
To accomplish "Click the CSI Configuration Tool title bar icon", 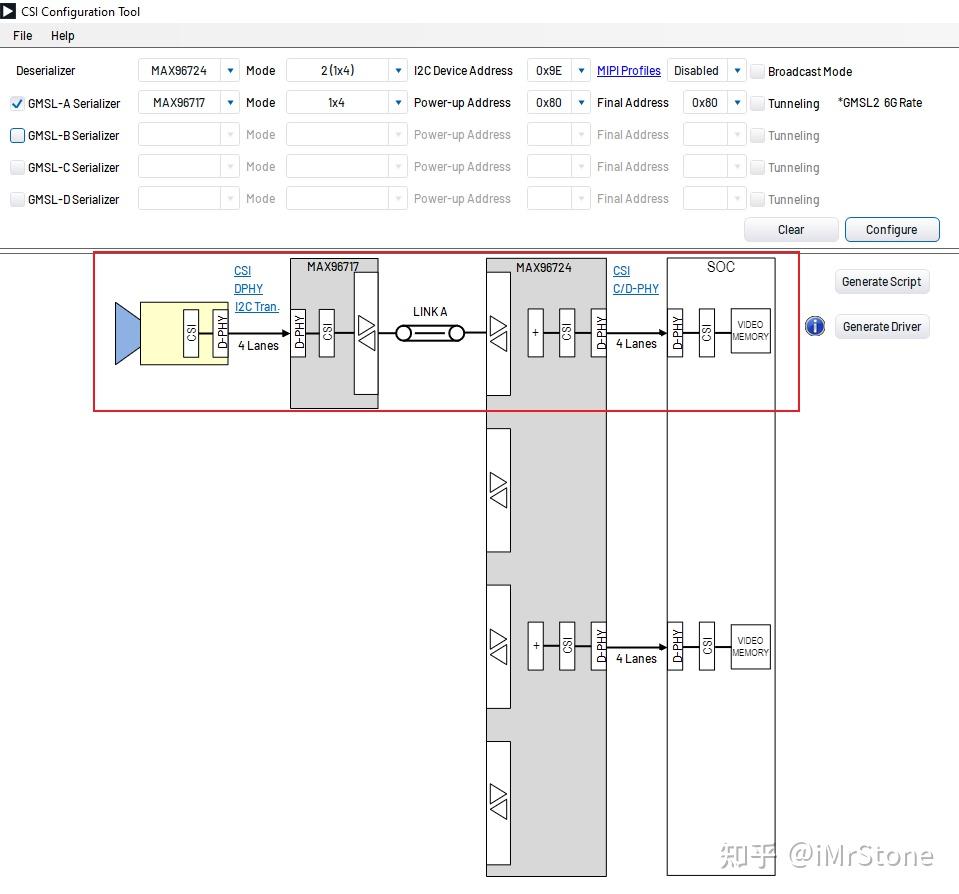I will click(x=9, y=11).
